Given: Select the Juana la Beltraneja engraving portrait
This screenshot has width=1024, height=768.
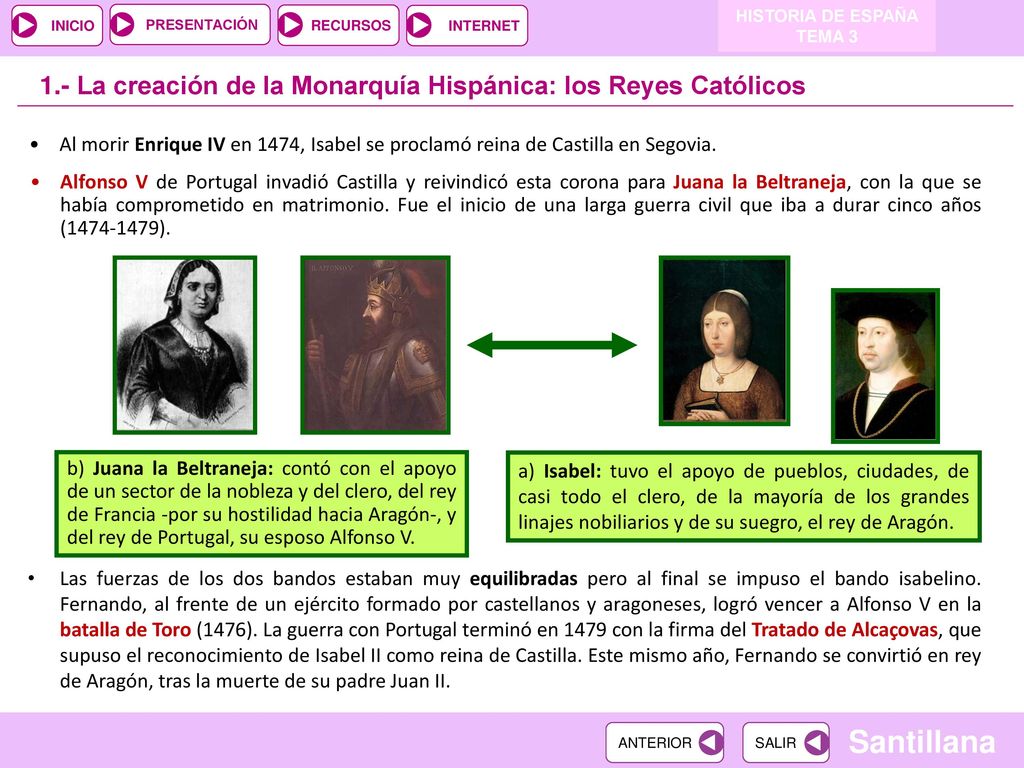Looking at the screenshot, I should 185,345.
